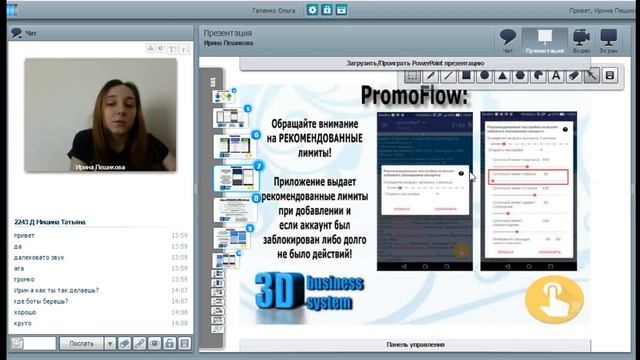The image size is (640, 360).
Task: Expand the Панель управления bar
Action: pos(415,344)
